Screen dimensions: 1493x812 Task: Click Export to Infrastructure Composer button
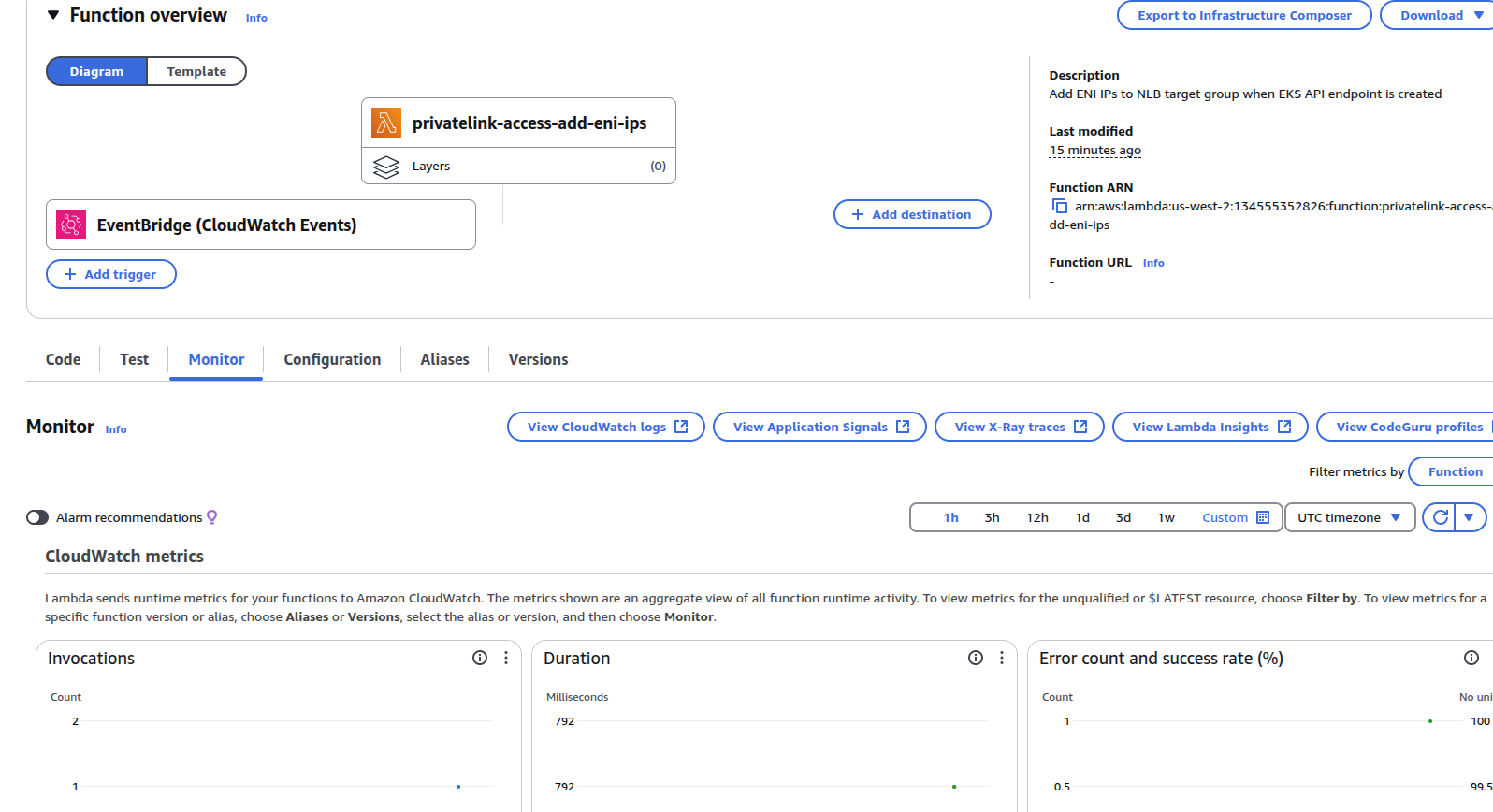(1244, 15)
